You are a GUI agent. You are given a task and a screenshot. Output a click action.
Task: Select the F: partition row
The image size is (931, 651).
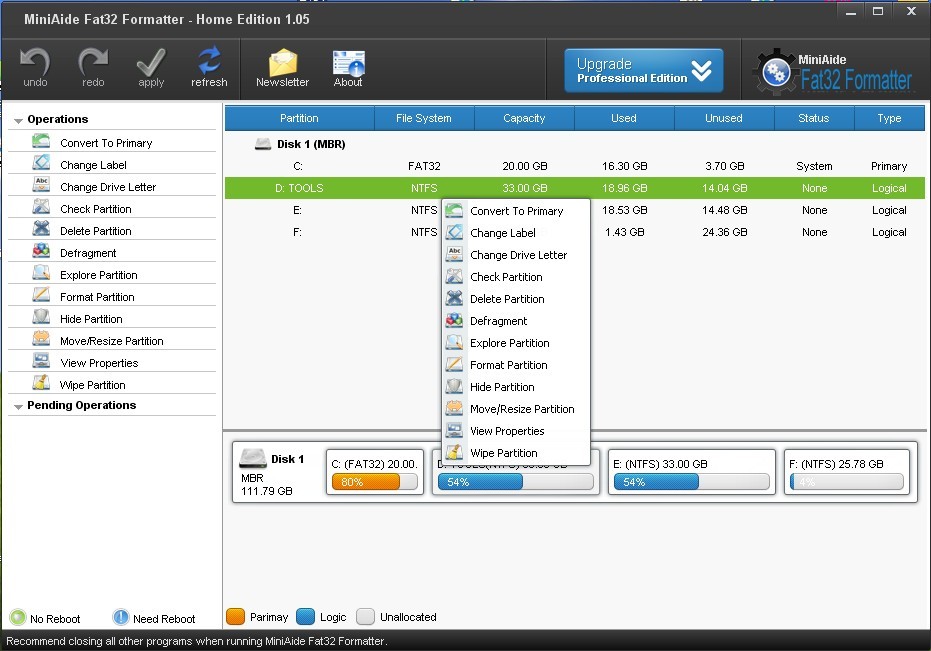tap(575, 232)
